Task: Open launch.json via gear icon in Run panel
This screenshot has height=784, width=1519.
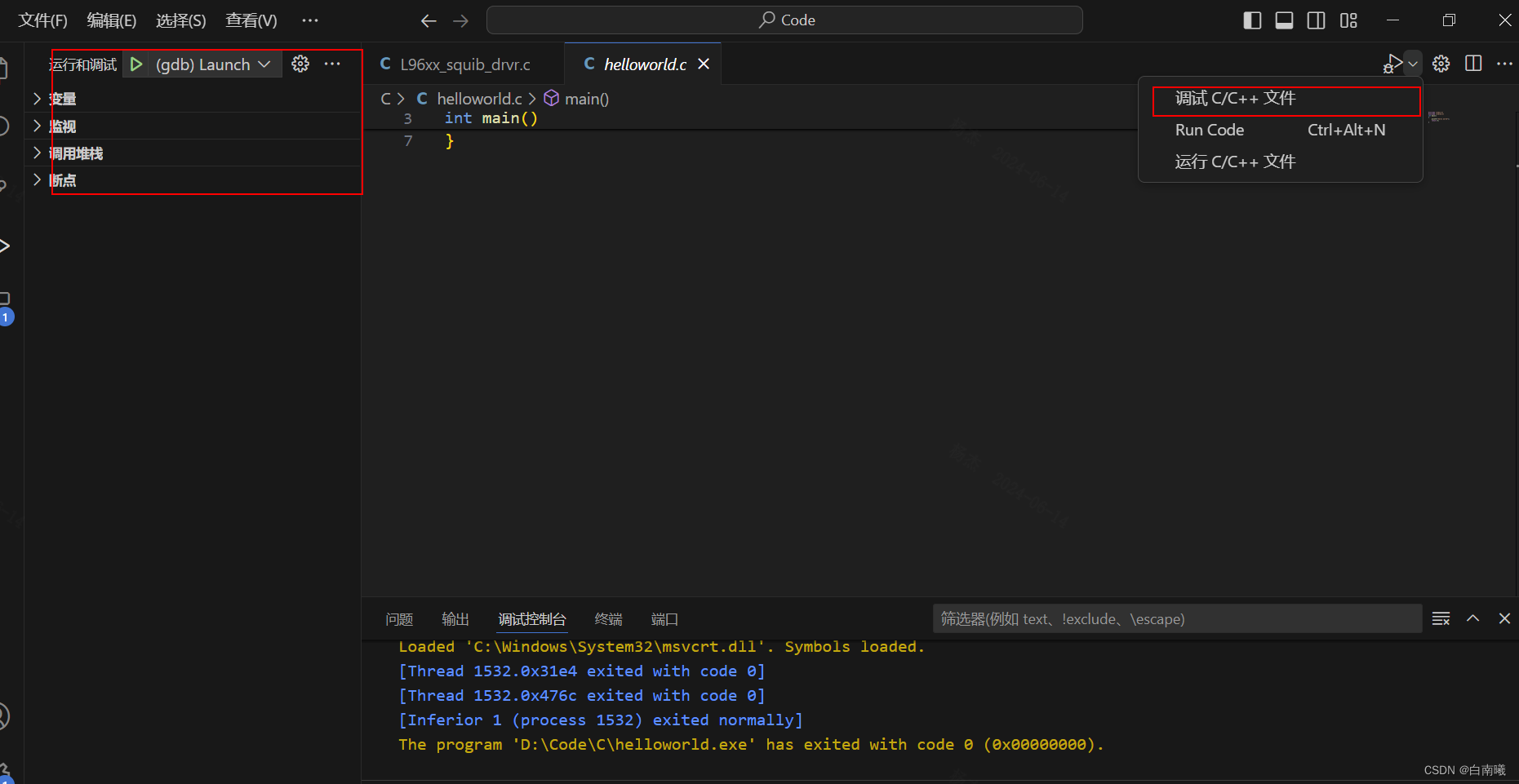Action: pyautogui.click(x=300, y=64)
